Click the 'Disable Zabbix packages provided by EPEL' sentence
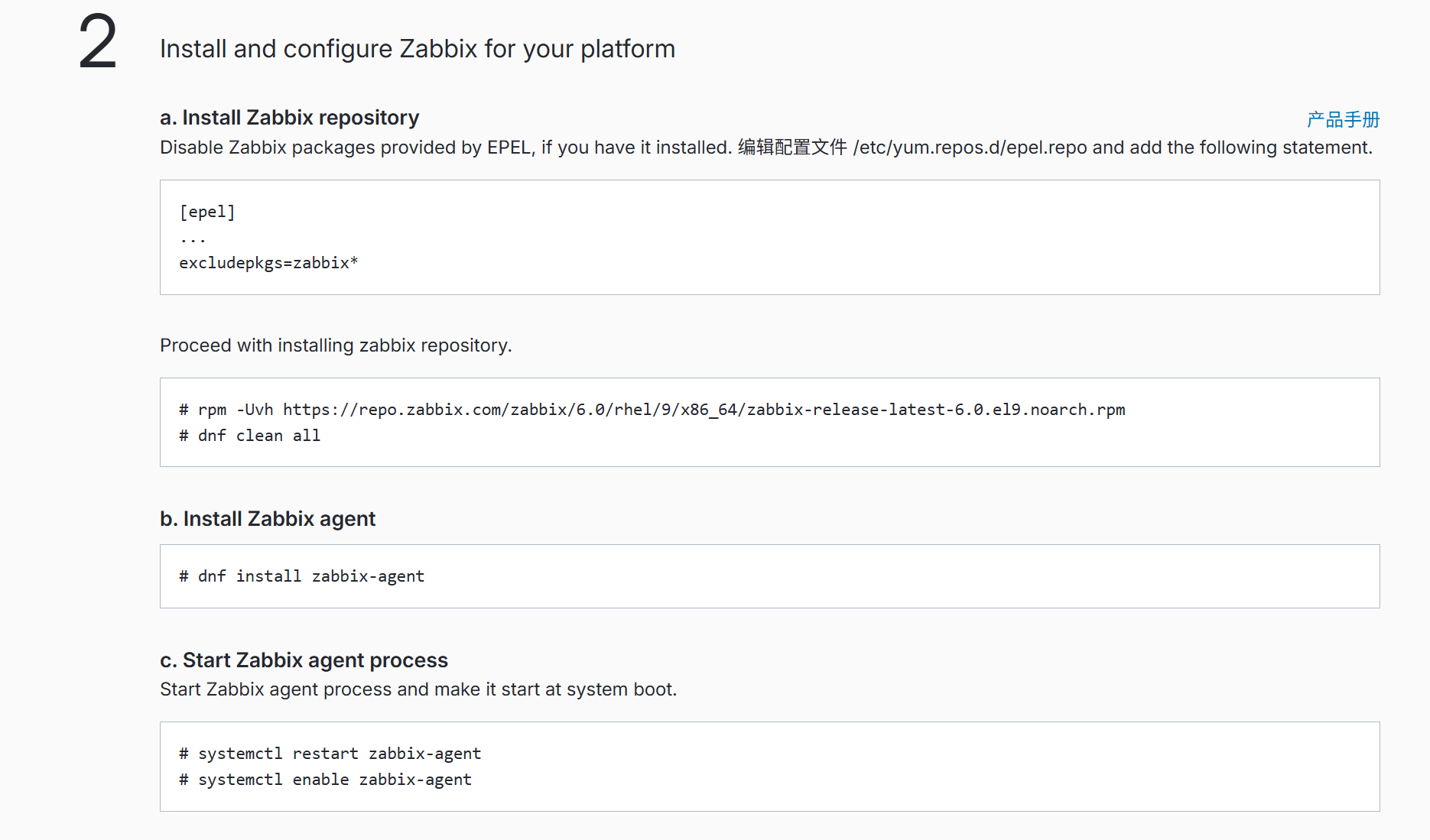 coord(766,148)
